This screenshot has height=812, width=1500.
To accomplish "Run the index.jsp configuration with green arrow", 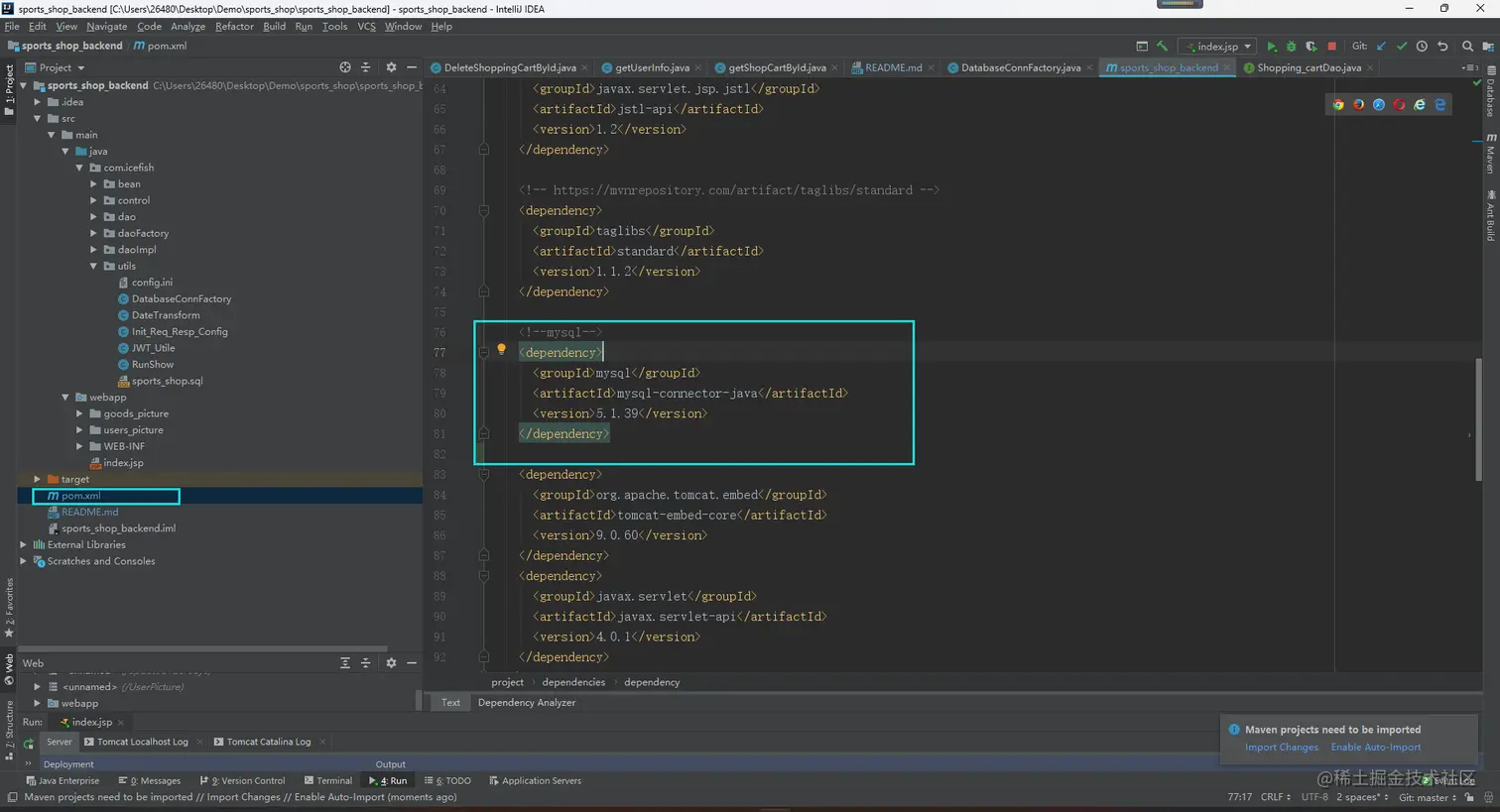I will (1271, 47).
